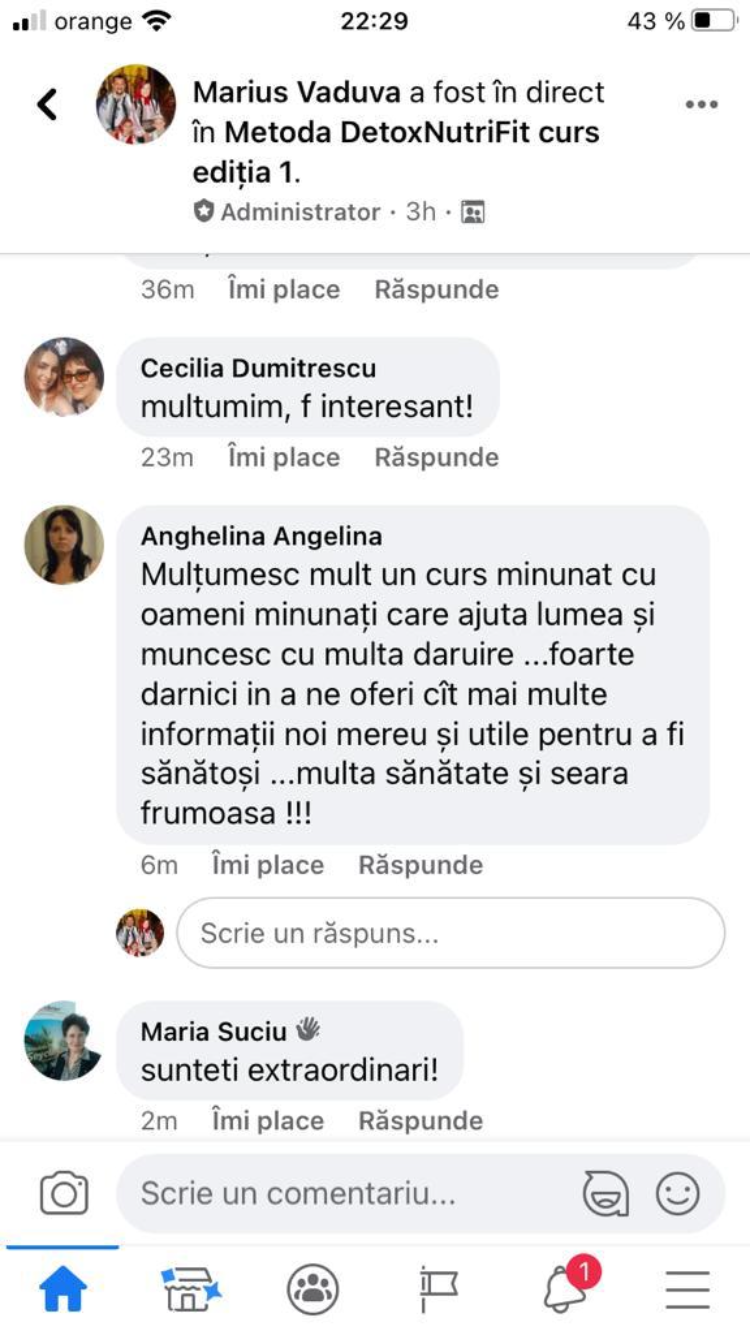The width and height of the screenshot is (750, 1334).
Task: Tap the back arrow at top left
Action: (x=47, y=104)
